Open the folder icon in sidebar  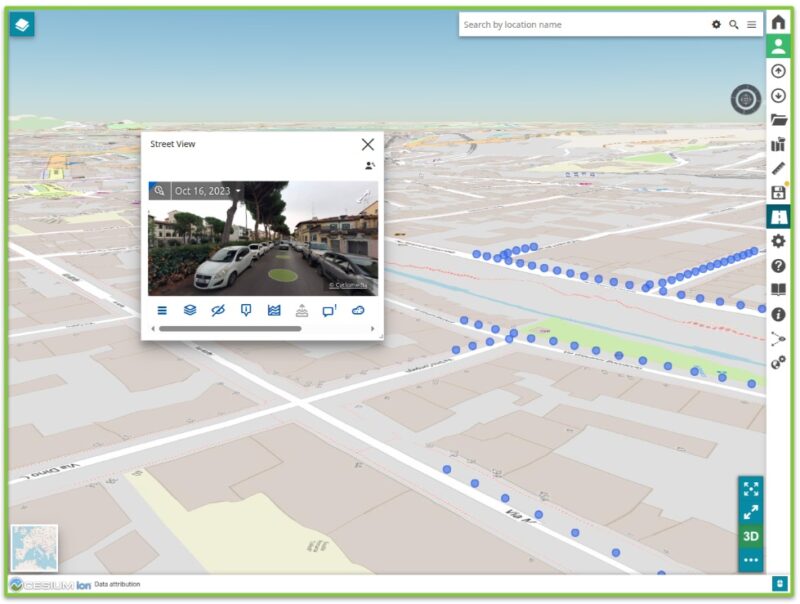click(778, 120)
